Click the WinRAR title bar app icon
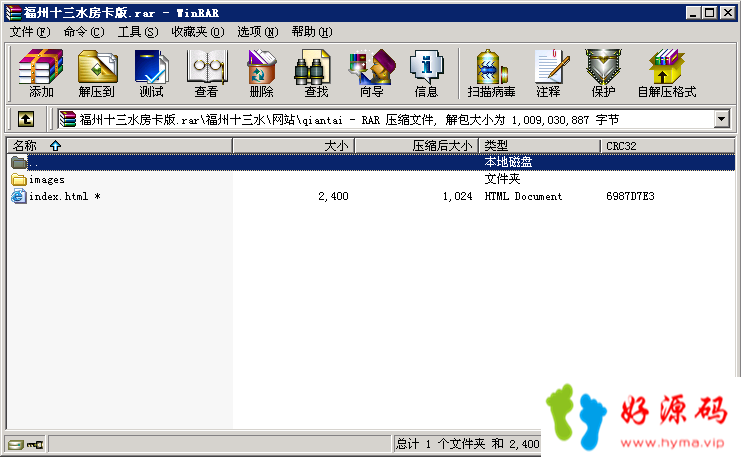This screenshot has height=457, width=741. 13,13
